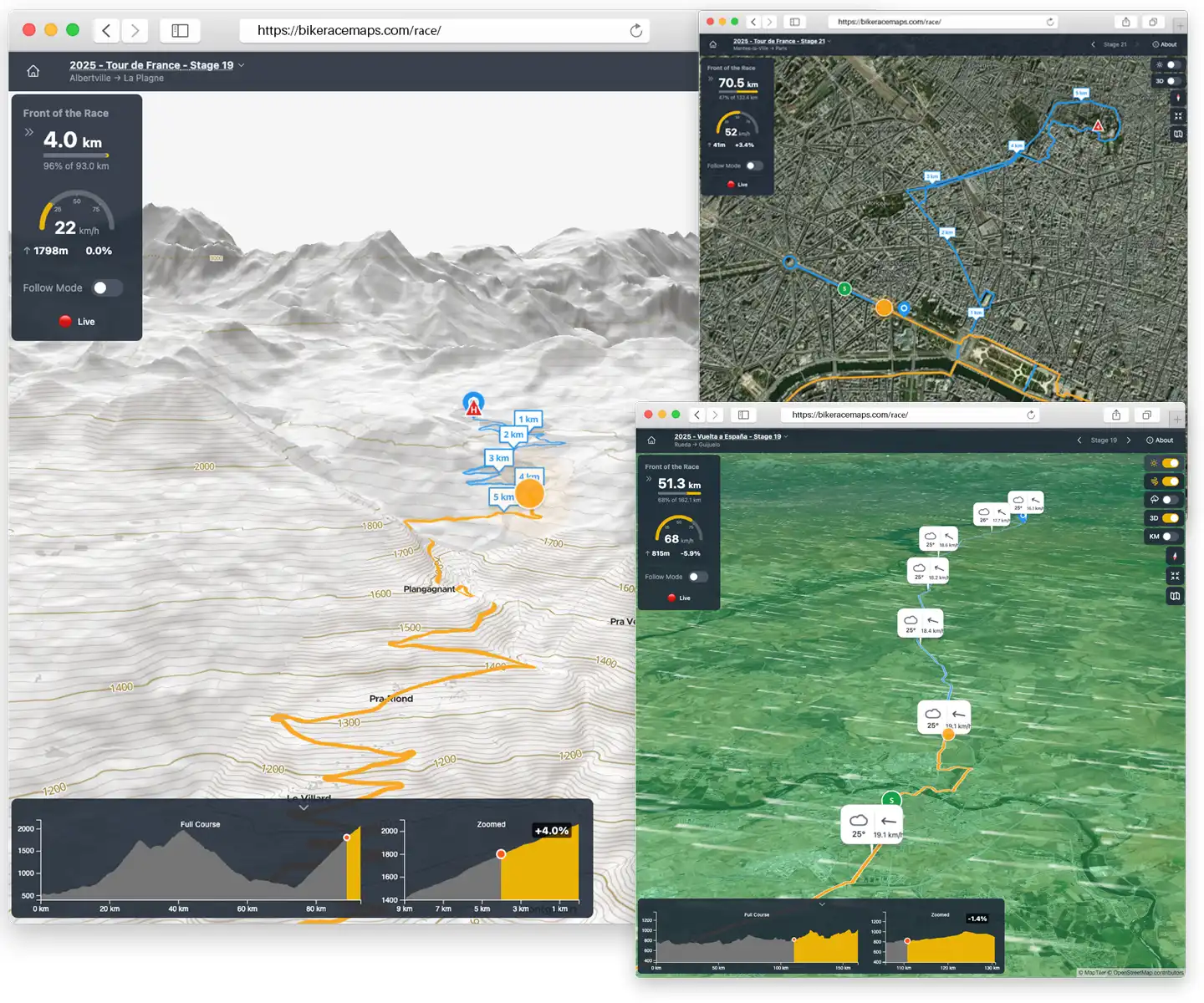Click the Live indicator
Viewport: 1204px width, 1003px height.
pyautogui.click(x=77, y=321)
